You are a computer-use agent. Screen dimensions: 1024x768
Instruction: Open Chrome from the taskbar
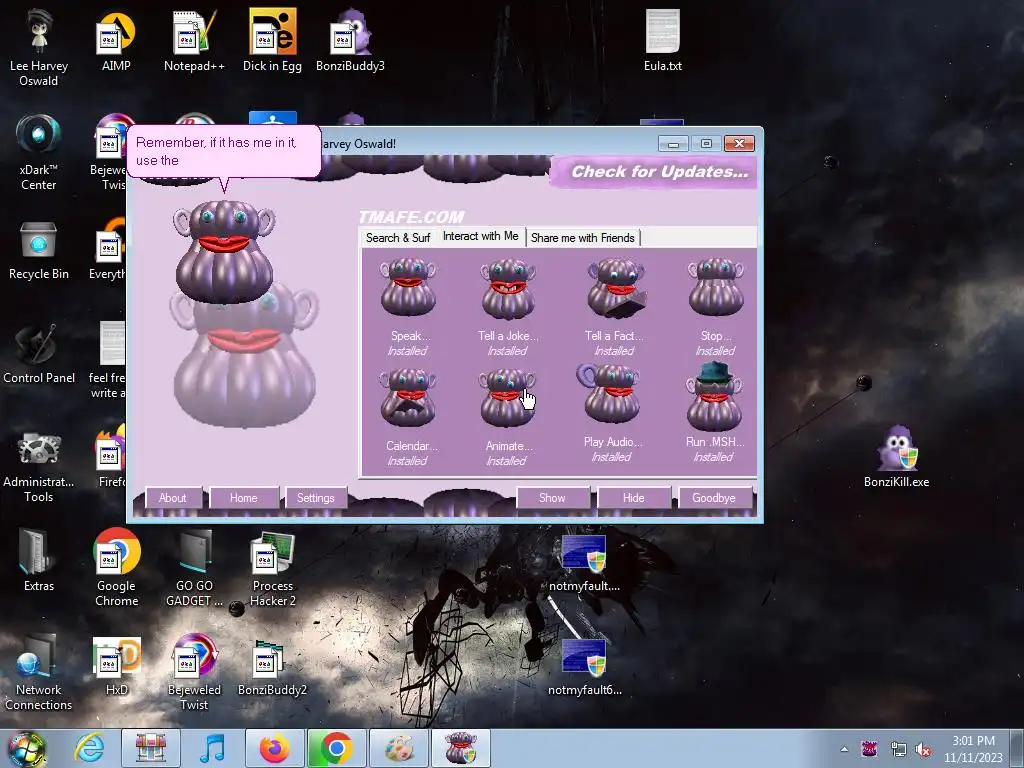click(x=336, y=748)
